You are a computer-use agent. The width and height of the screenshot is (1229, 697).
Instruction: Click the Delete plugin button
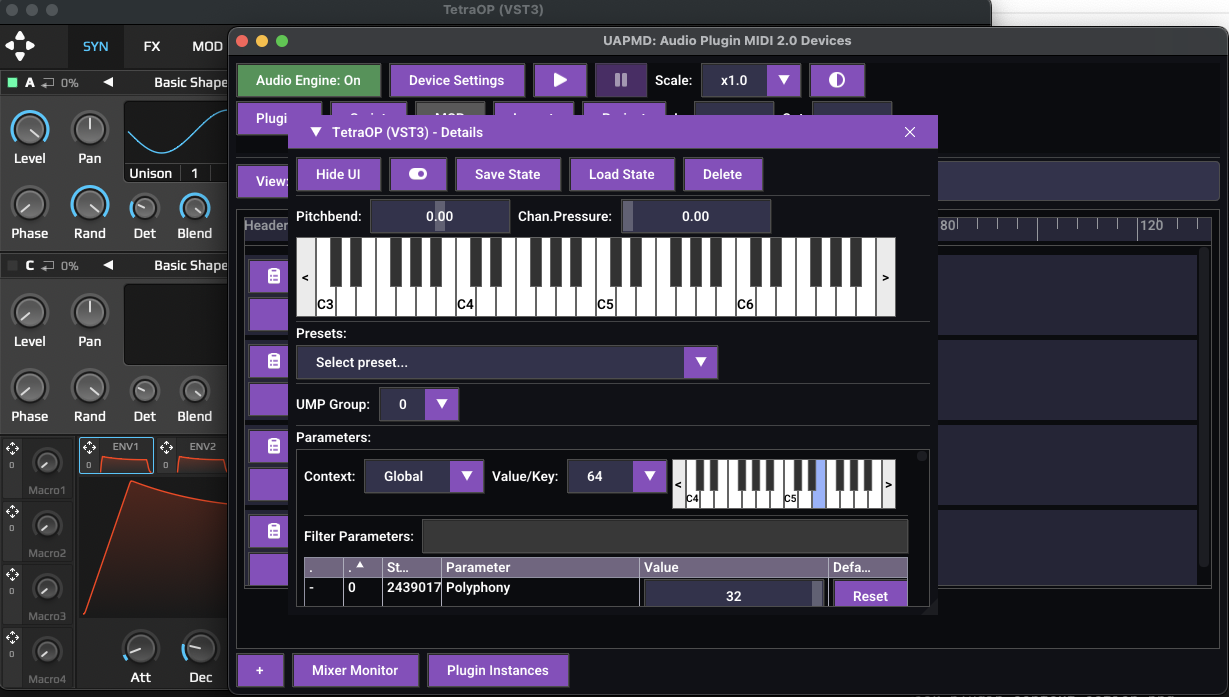click(x=722, y=174)
